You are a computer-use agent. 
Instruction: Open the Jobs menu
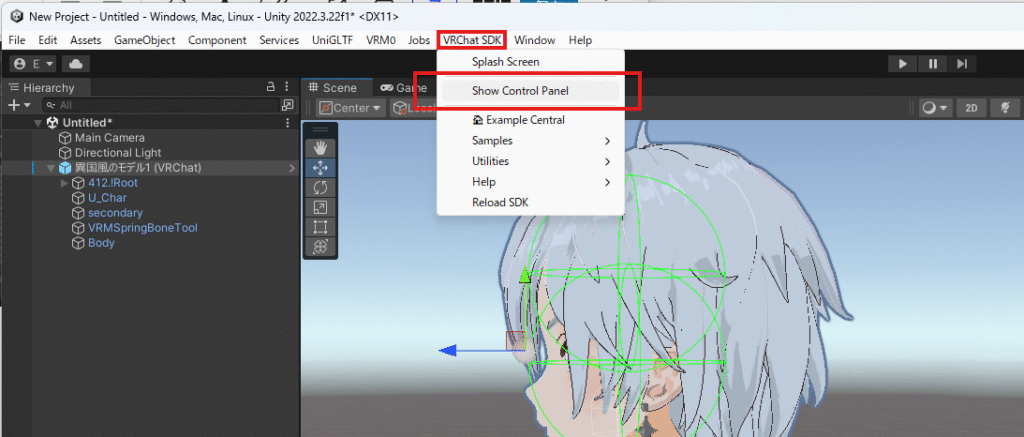pyautogui.click(x=419, y=40)
